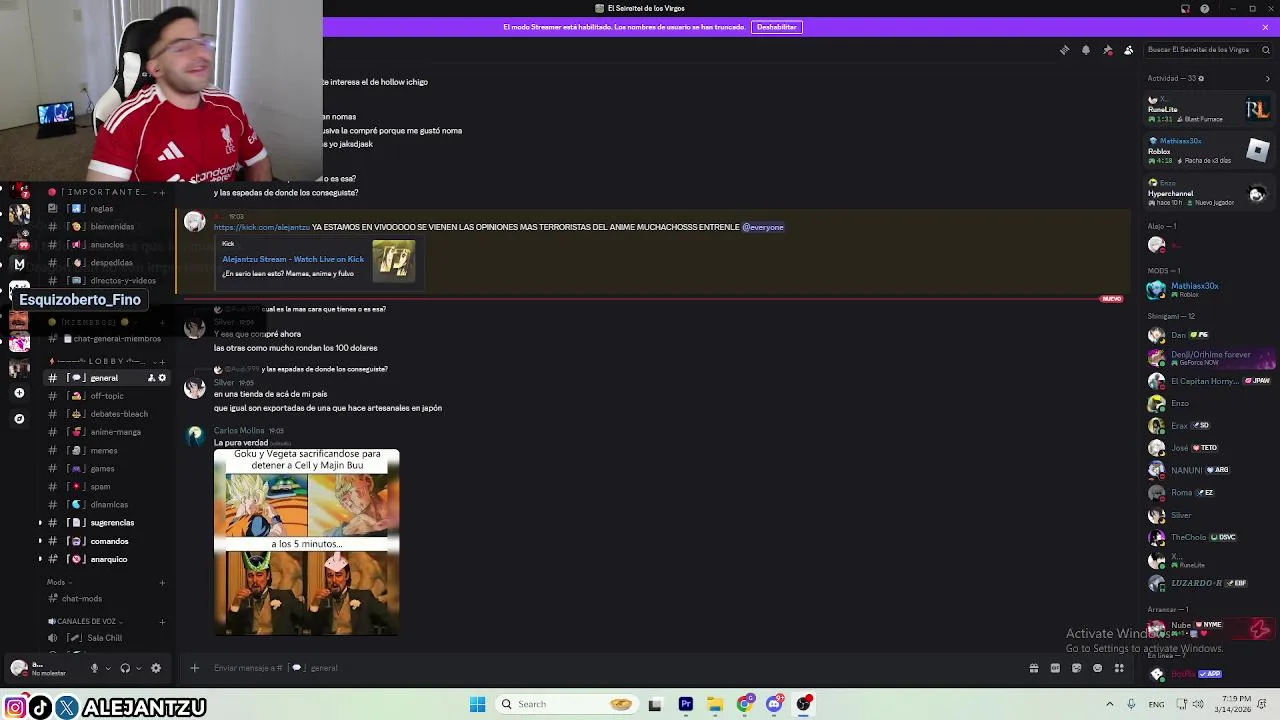Screen dimensions: 1280x720
Task: Open the Discord help icon
Action: 1205,9
